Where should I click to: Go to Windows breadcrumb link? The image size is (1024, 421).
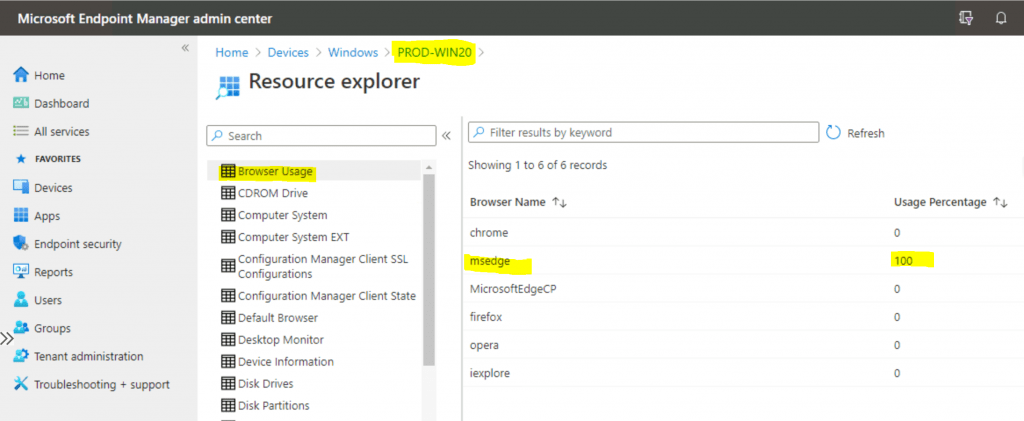click(x=353, y=52)
